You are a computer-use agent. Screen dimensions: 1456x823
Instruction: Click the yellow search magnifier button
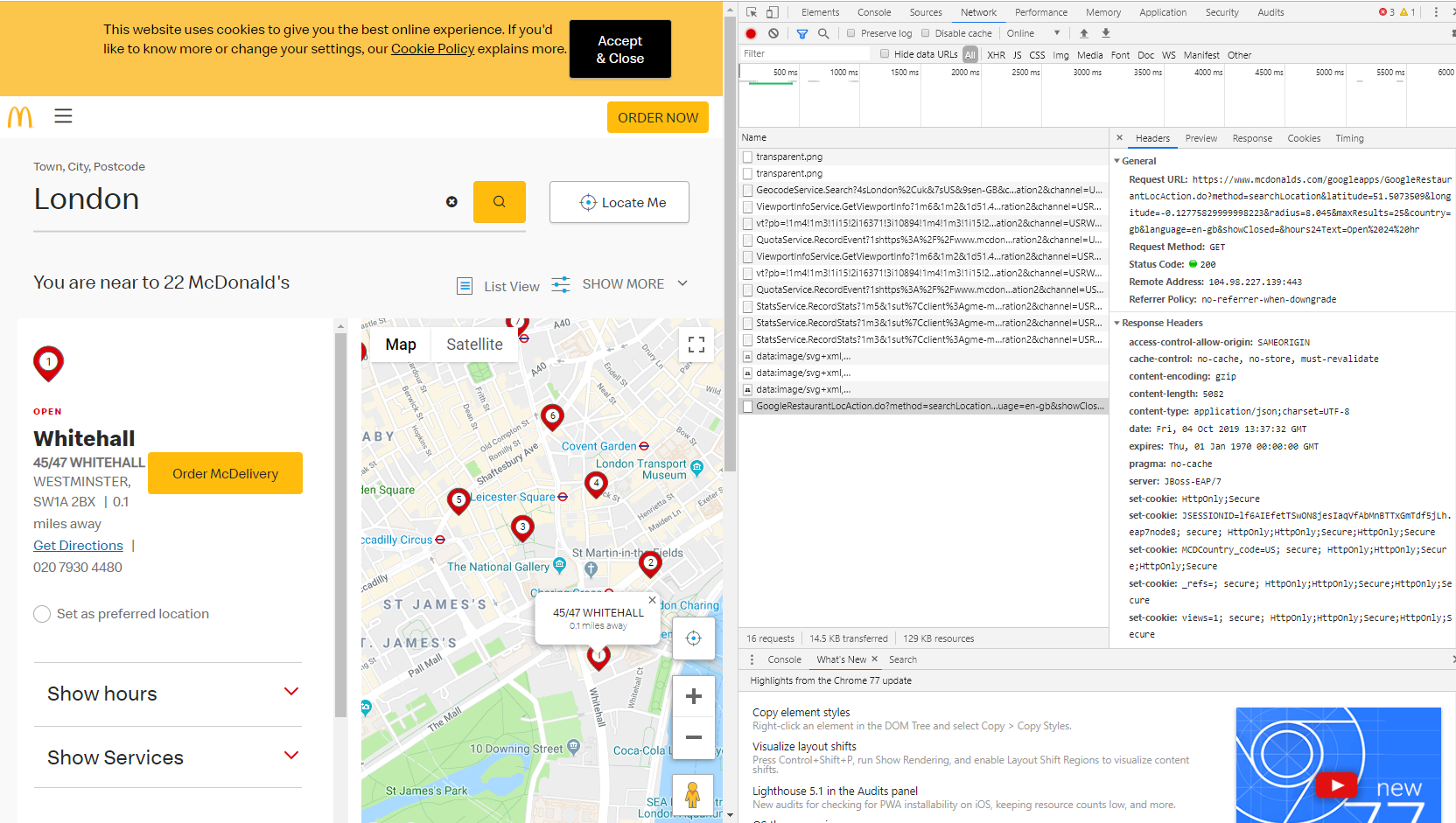click(500, 202)
